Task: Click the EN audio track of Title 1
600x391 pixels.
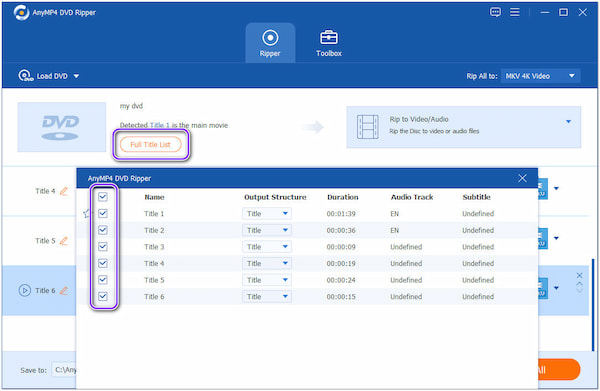Action: (395, 213)
